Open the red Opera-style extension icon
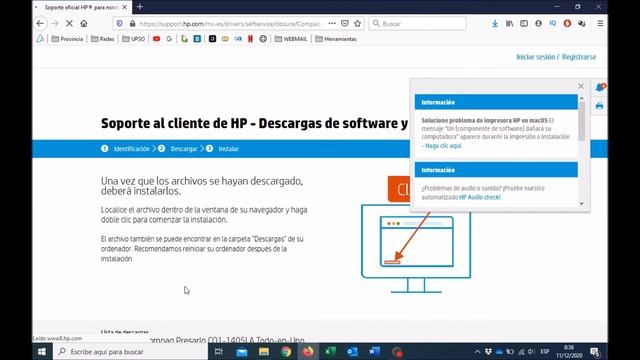Image resolution: width=640 pixels, height=360 pixels. [567, 24]
